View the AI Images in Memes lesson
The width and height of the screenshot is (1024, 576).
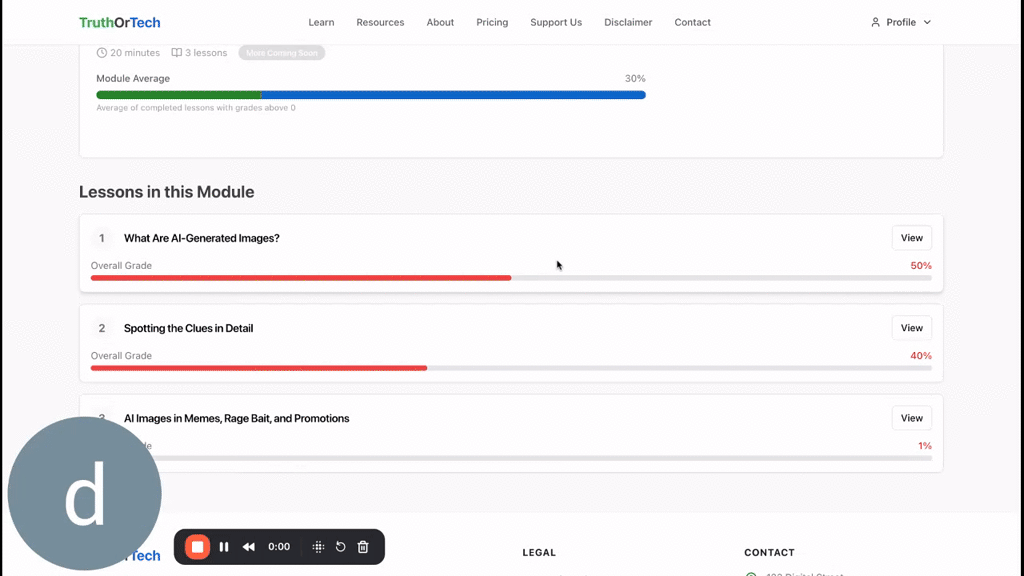point(912,418)
